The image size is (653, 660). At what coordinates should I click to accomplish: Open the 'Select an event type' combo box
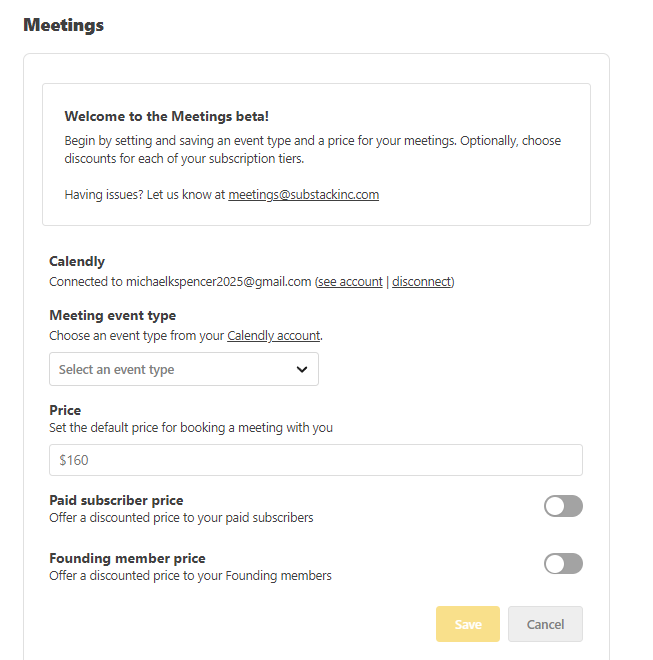(184, 369)
